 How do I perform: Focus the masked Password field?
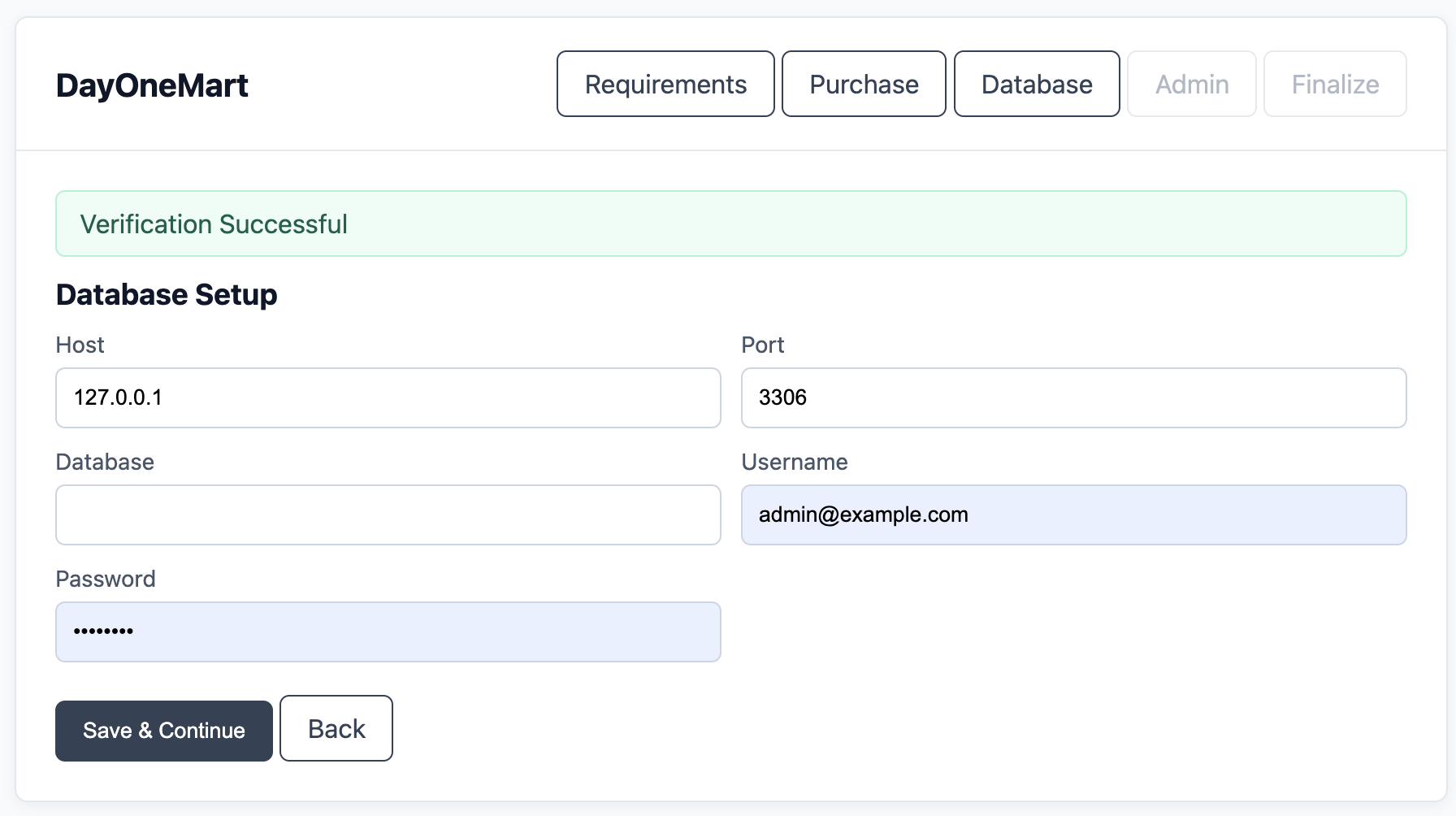(388, 632)
